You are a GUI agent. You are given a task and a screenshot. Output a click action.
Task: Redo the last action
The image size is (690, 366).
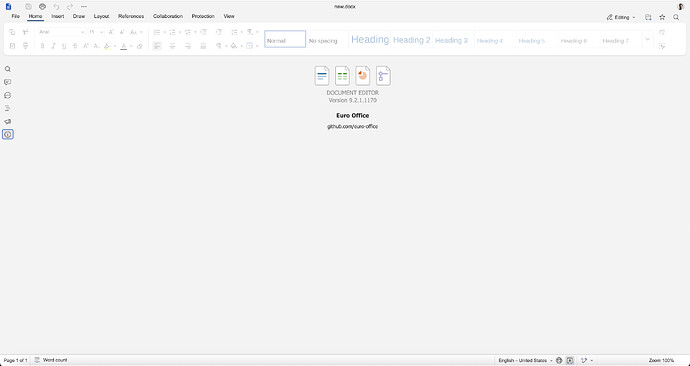pyautogui.click(x=70, y=7)
